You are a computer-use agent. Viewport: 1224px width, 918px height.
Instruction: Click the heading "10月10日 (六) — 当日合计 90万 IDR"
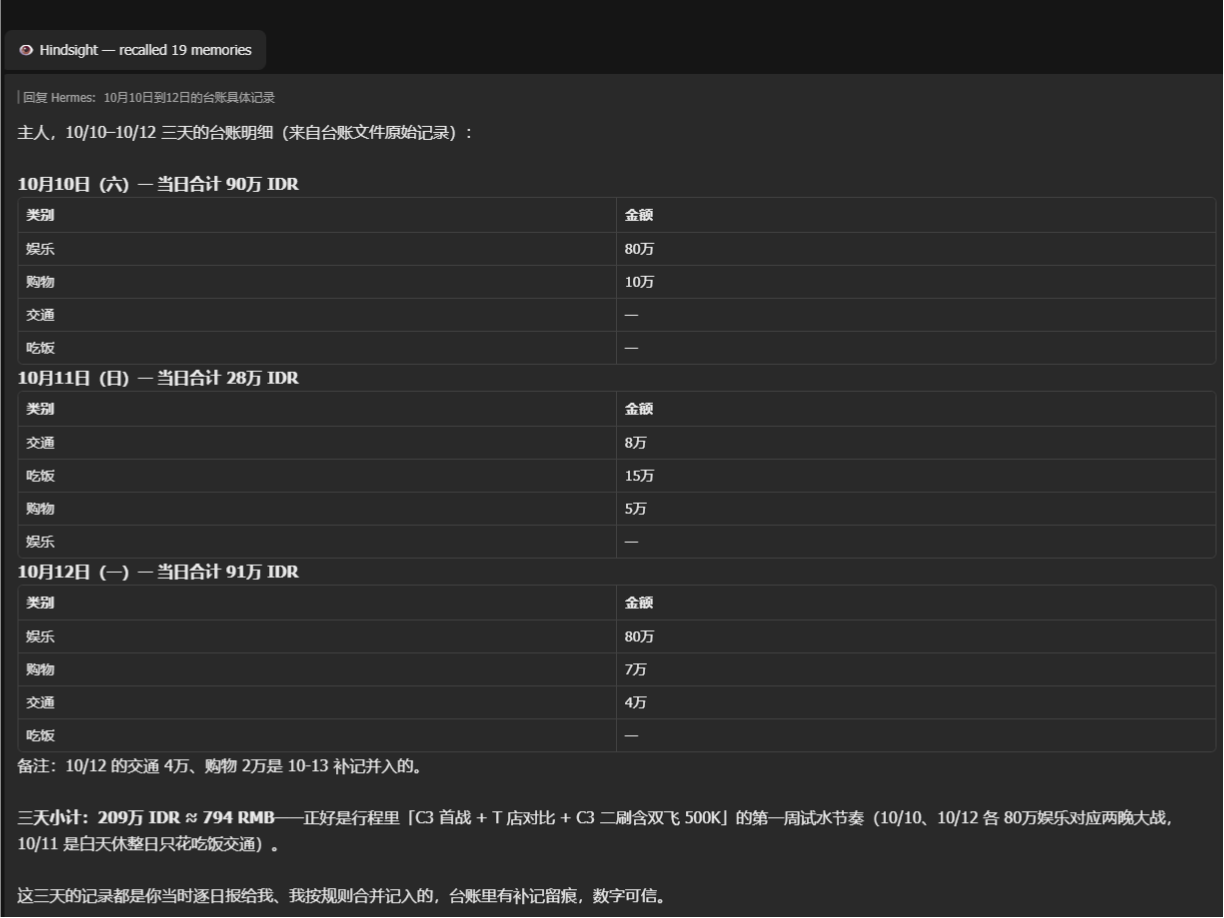point(158,186)
